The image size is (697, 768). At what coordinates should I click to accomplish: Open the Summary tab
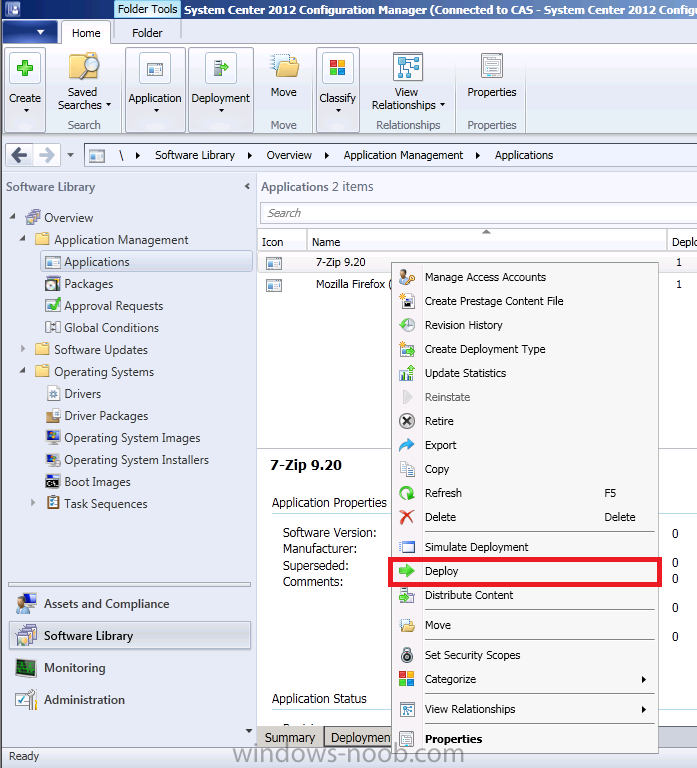pyautogui.click(x=290, y=738)
